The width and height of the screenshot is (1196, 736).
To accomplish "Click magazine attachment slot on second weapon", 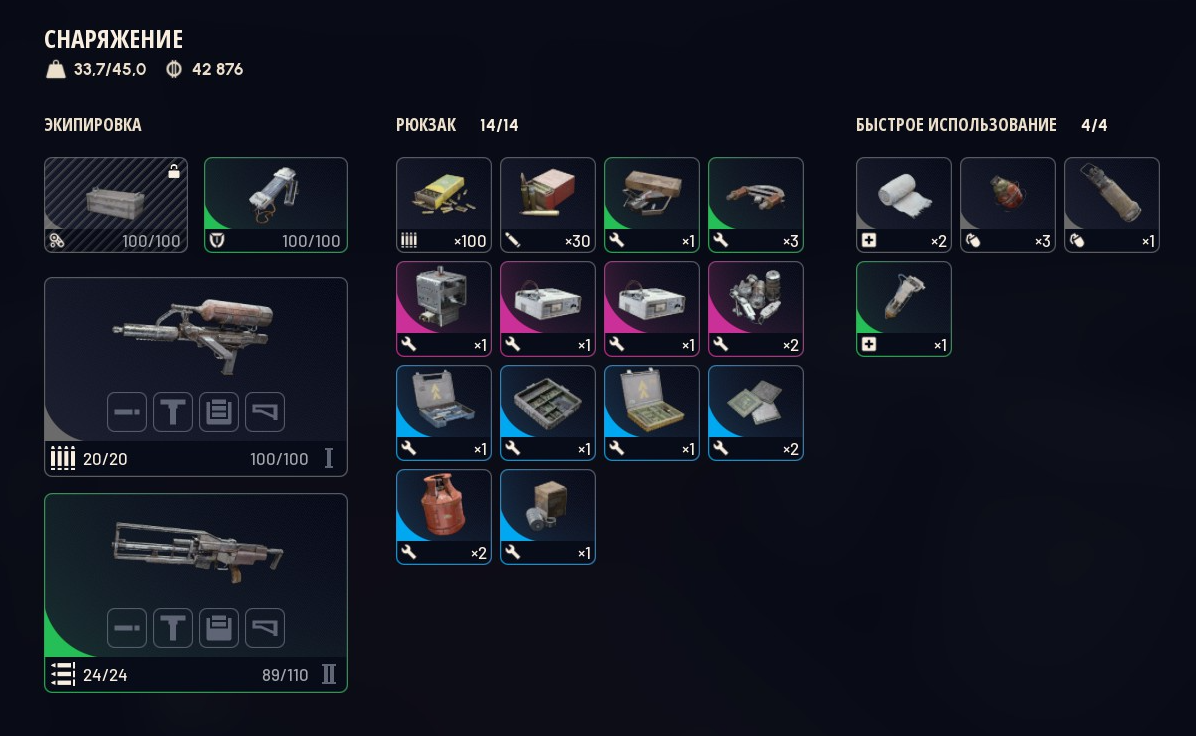I will tap(219, 628).
